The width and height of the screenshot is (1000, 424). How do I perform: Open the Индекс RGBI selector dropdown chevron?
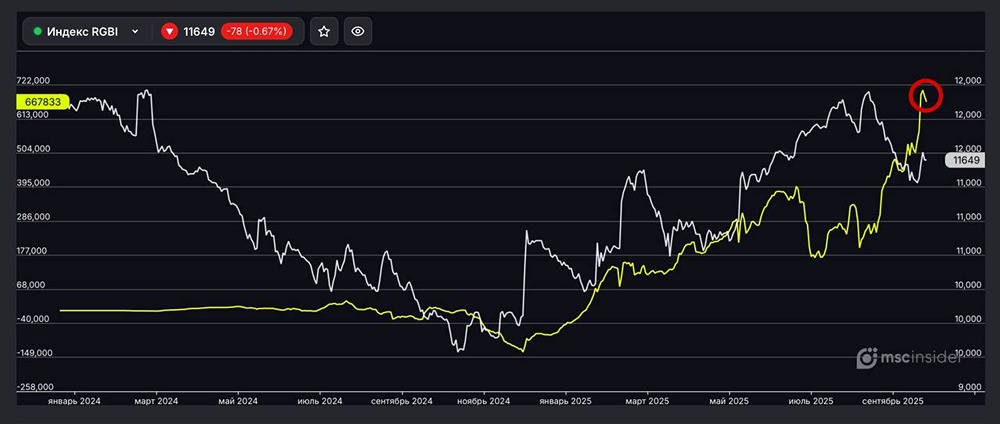[x=135, y=31]
